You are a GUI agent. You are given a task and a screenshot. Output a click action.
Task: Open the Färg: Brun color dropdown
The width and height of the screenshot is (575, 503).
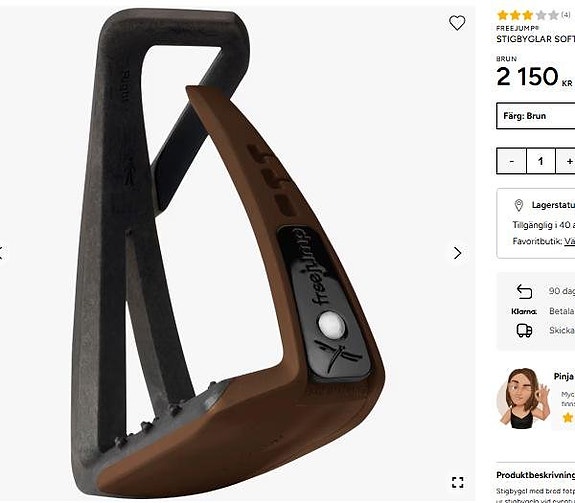(x=535, y=116)
